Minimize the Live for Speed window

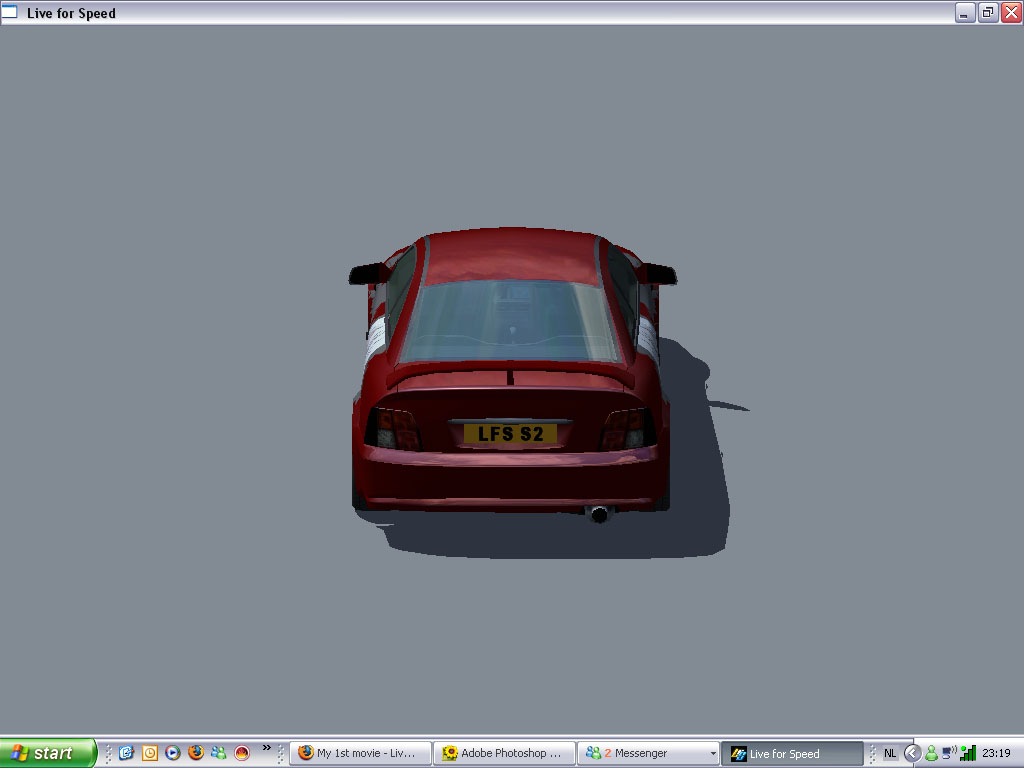pos(965,12)
